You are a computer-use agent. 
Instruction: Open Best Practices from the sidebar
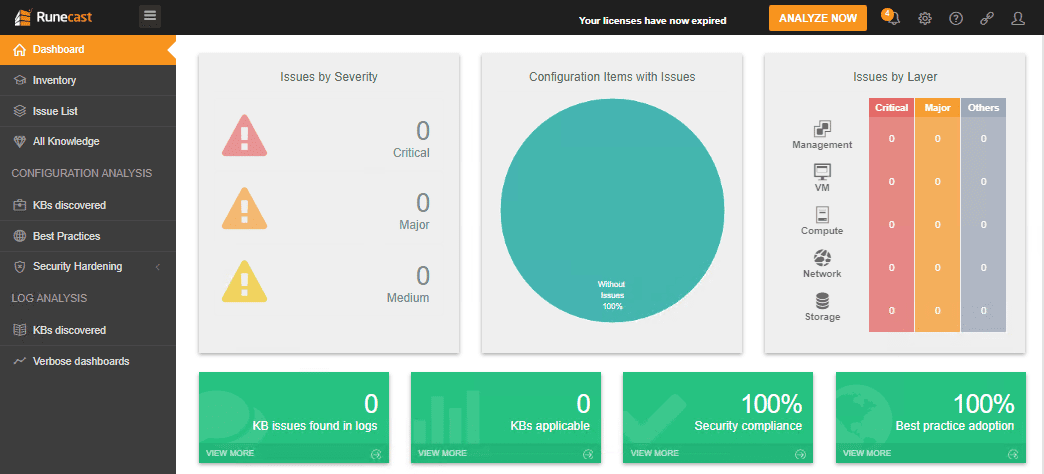pyautogui.click(x=66, y=236)
